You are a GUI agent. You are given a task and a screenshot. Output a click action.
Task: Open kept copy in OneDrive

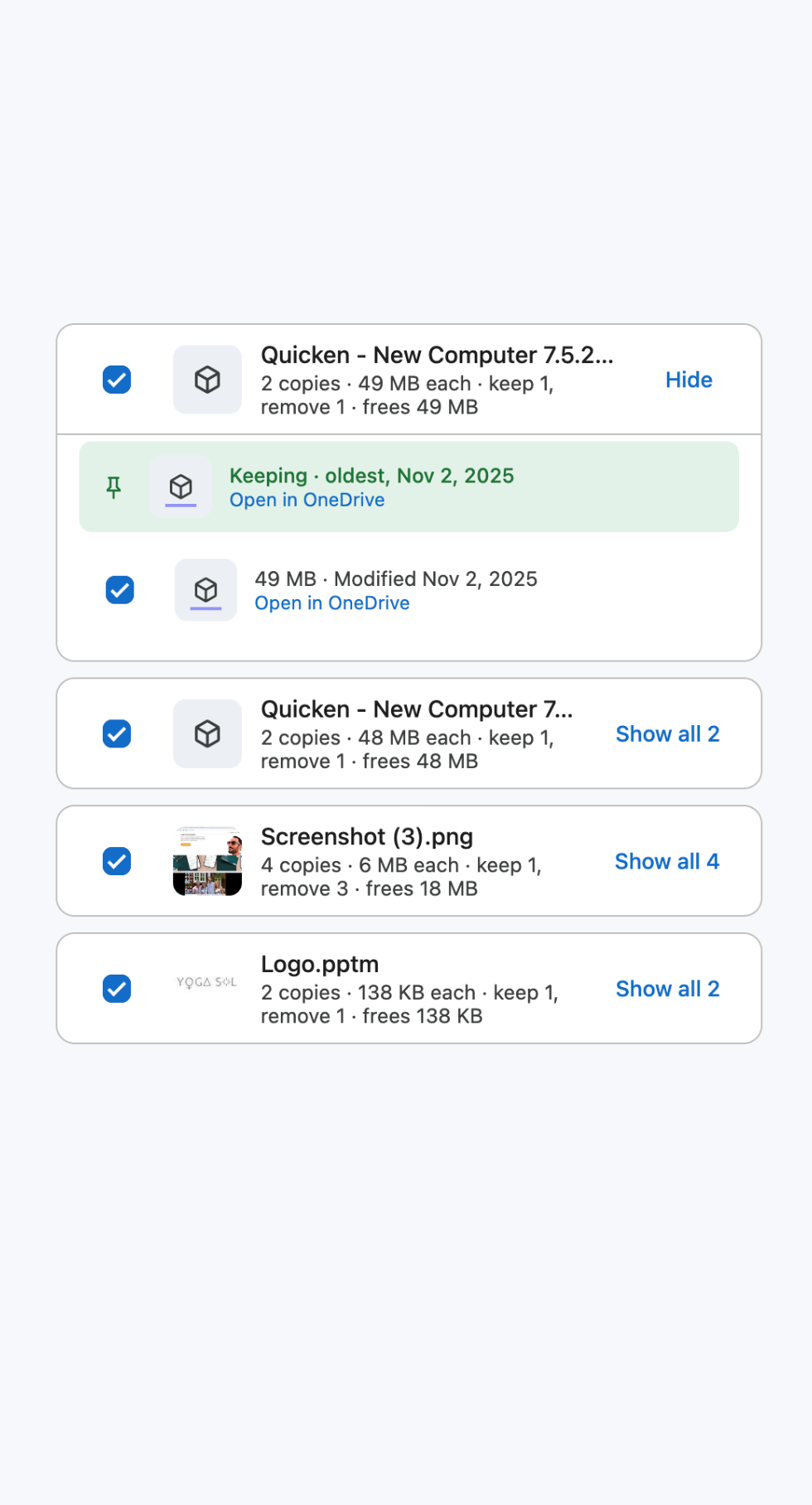pyautogui.click(x=307, y=500)
